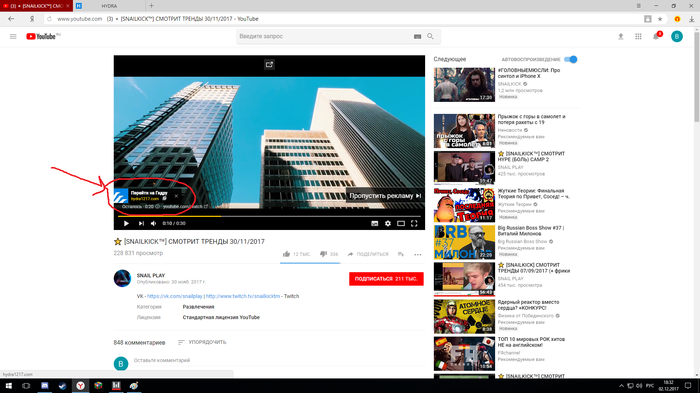Screen dimensions: 700x393
Task: Subscribe to SNAIL PLAY channel
Action: [386, 279]
